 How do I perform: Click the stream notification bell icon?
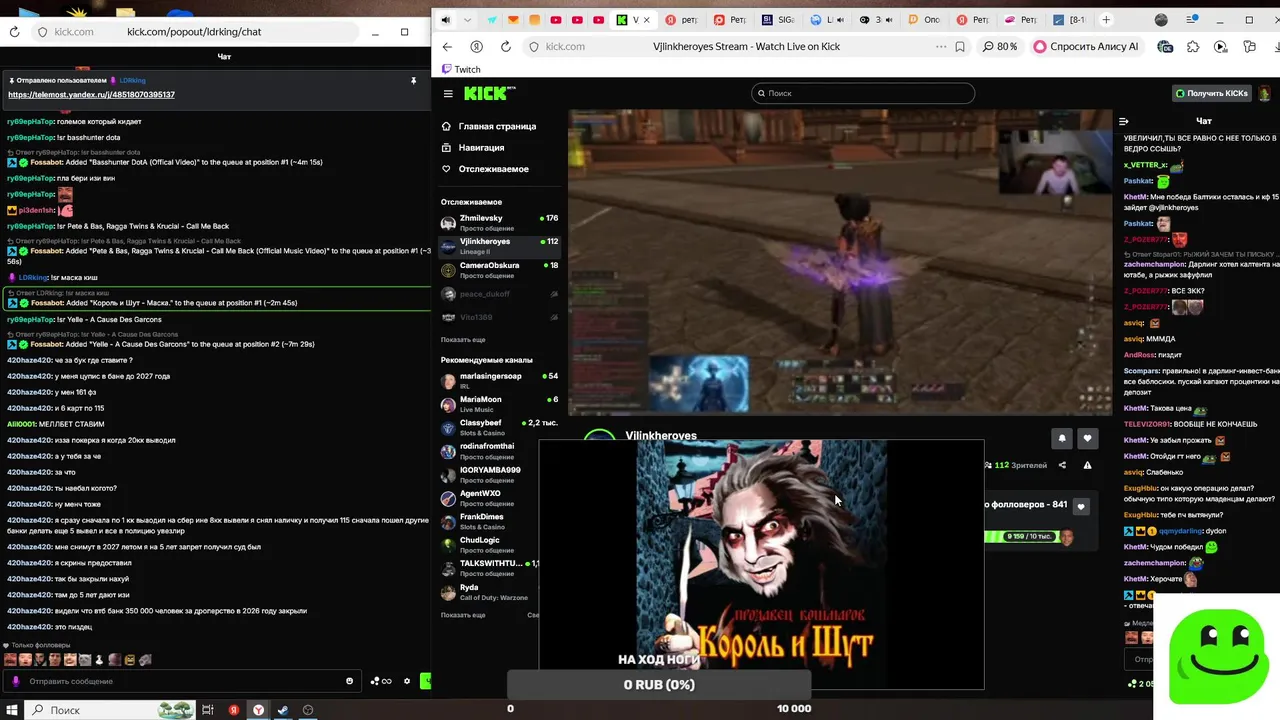1062,438
